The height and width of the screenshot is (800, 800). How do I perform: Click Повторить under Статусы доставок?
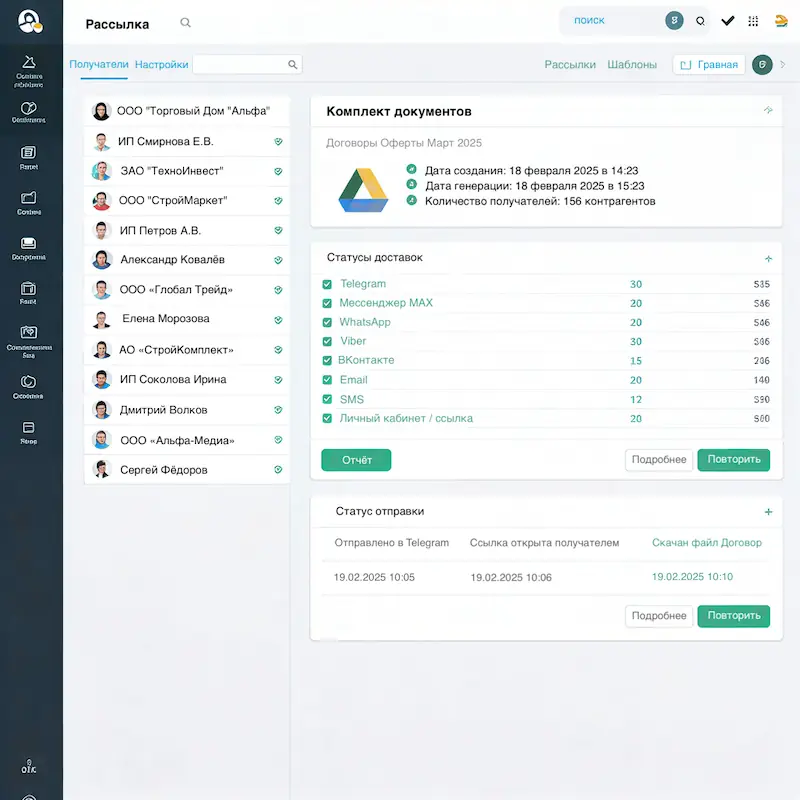point(734,460)
